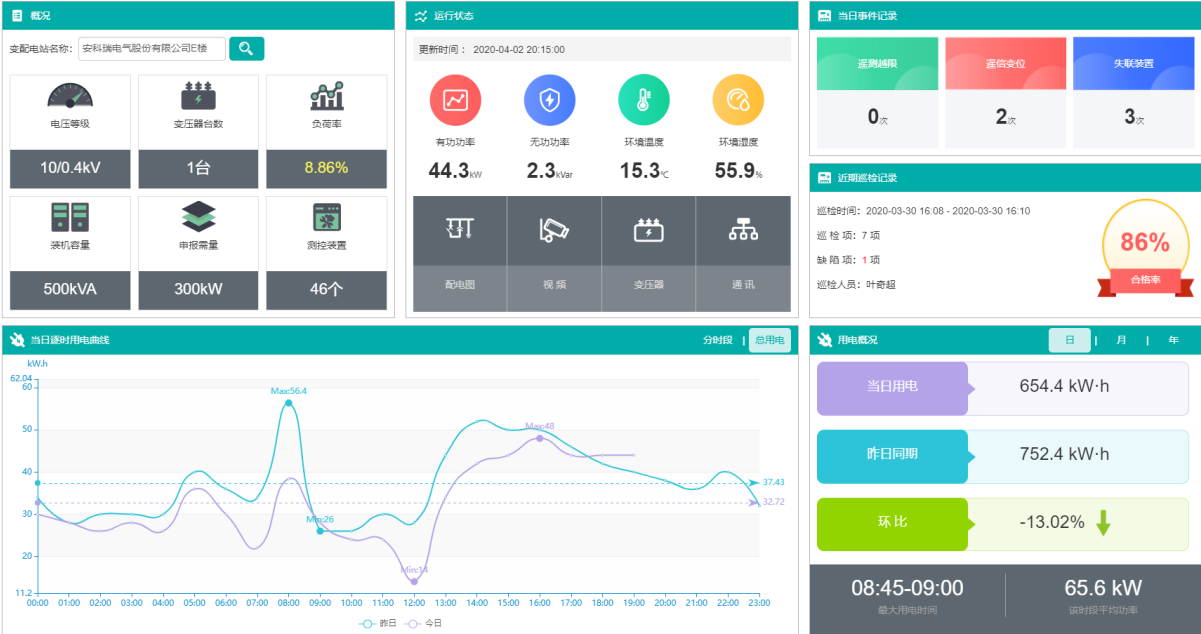Image resolution: width=1201 pixels, height=634 pixels.
Task: Toggle 今日 series in chart legend
Action: point(423,623)
